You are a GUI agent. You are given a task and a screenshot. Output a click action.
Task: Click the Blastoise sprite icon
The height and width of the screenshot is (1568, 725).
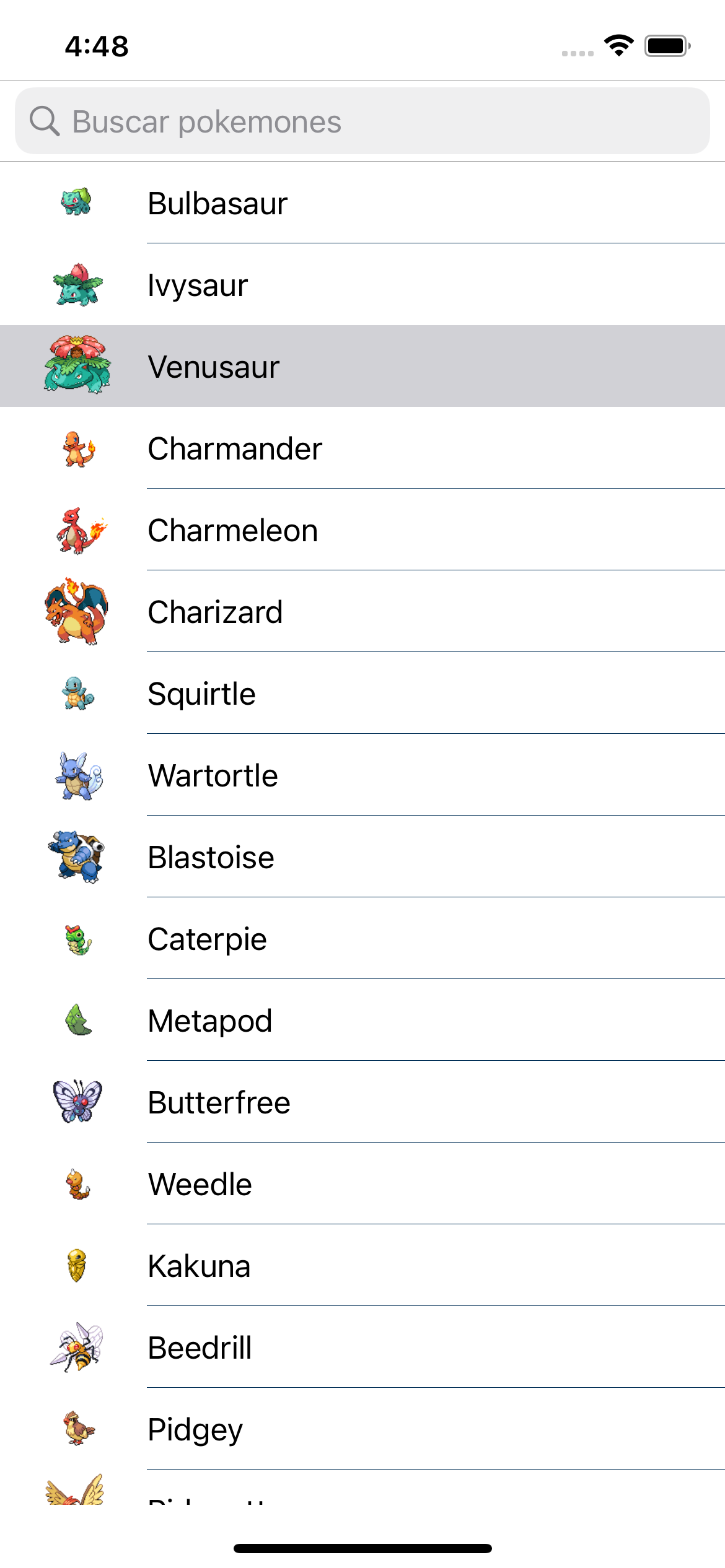76,856
